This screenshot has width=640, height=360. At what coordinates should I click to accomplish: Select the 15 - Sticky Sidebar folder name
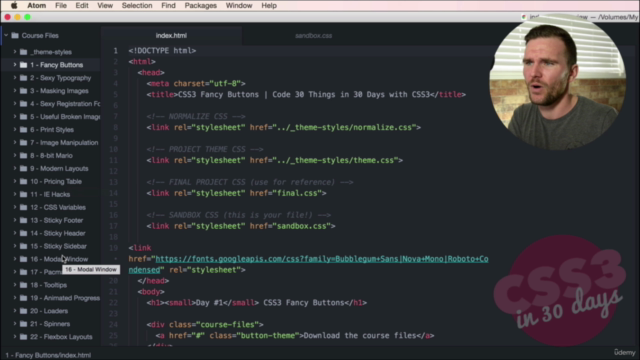(x=58, y=246)
